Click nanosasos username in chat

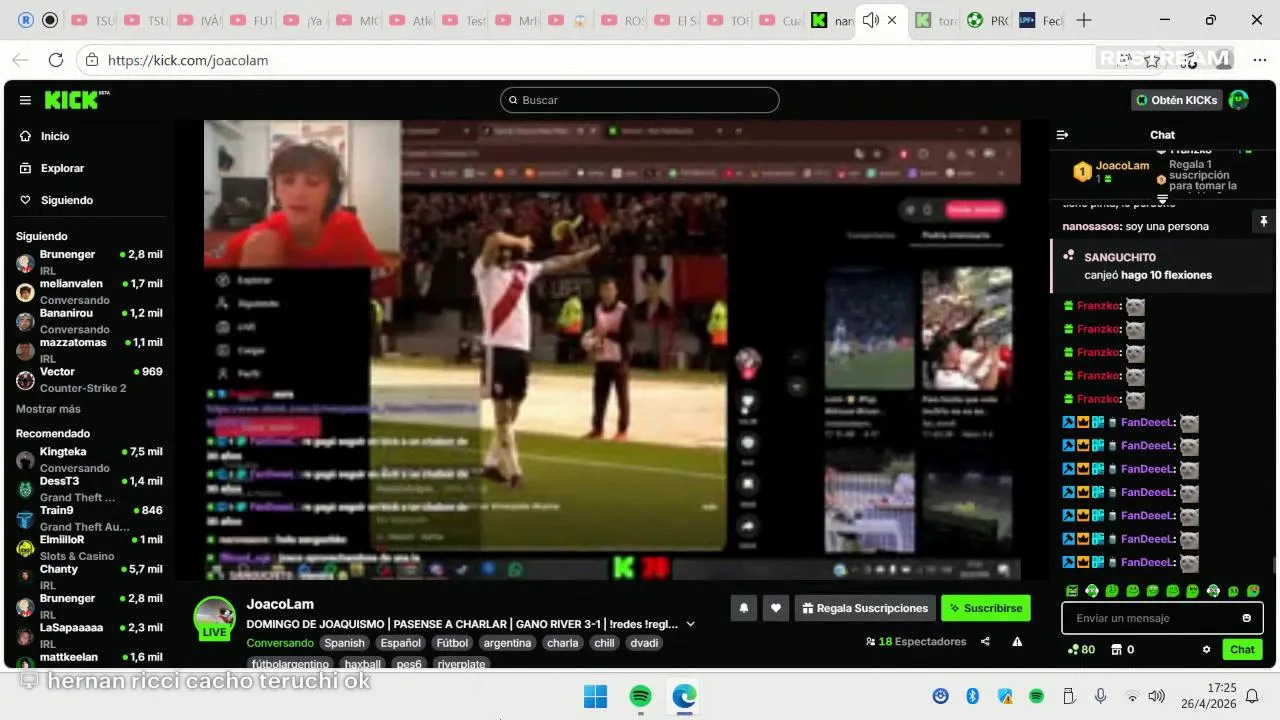pos(1090,226)
